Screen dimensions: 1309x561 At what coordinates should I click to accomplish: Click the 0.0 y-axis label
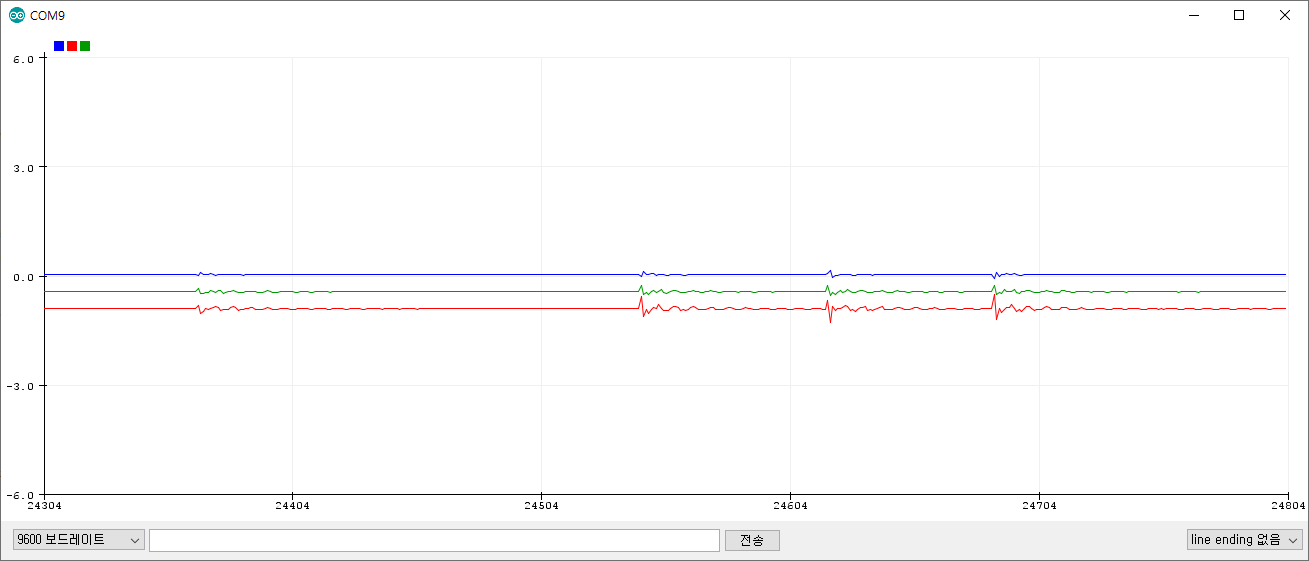[x=25, y=276]
